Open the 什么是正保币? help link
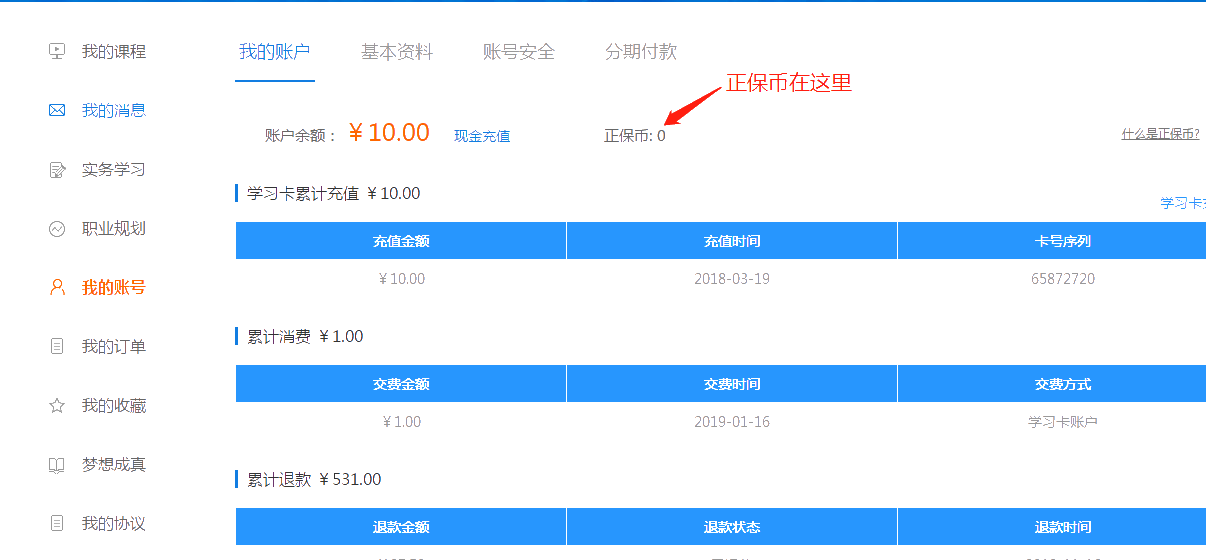This screenshot has width=1206, height=560. 1160,134
